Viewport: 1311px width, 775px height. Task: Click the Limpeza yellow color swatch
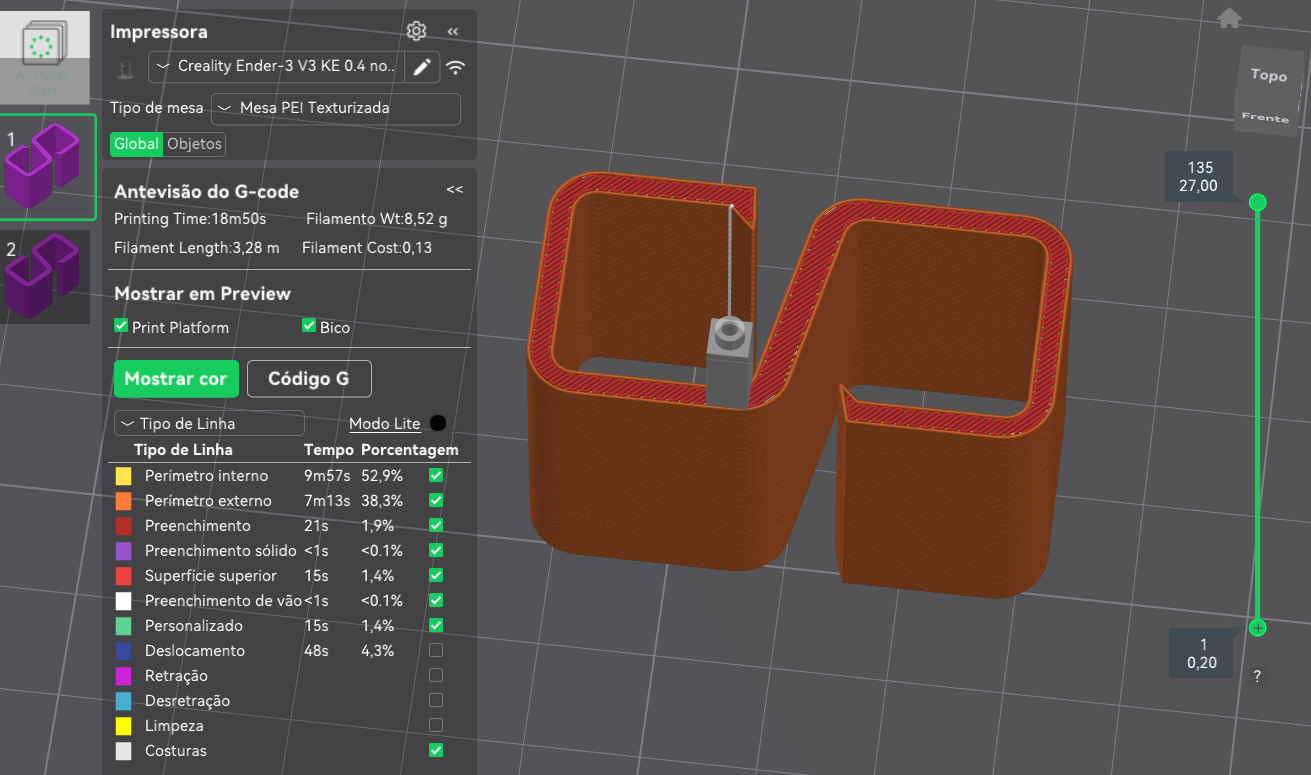[x=124, y=726]
